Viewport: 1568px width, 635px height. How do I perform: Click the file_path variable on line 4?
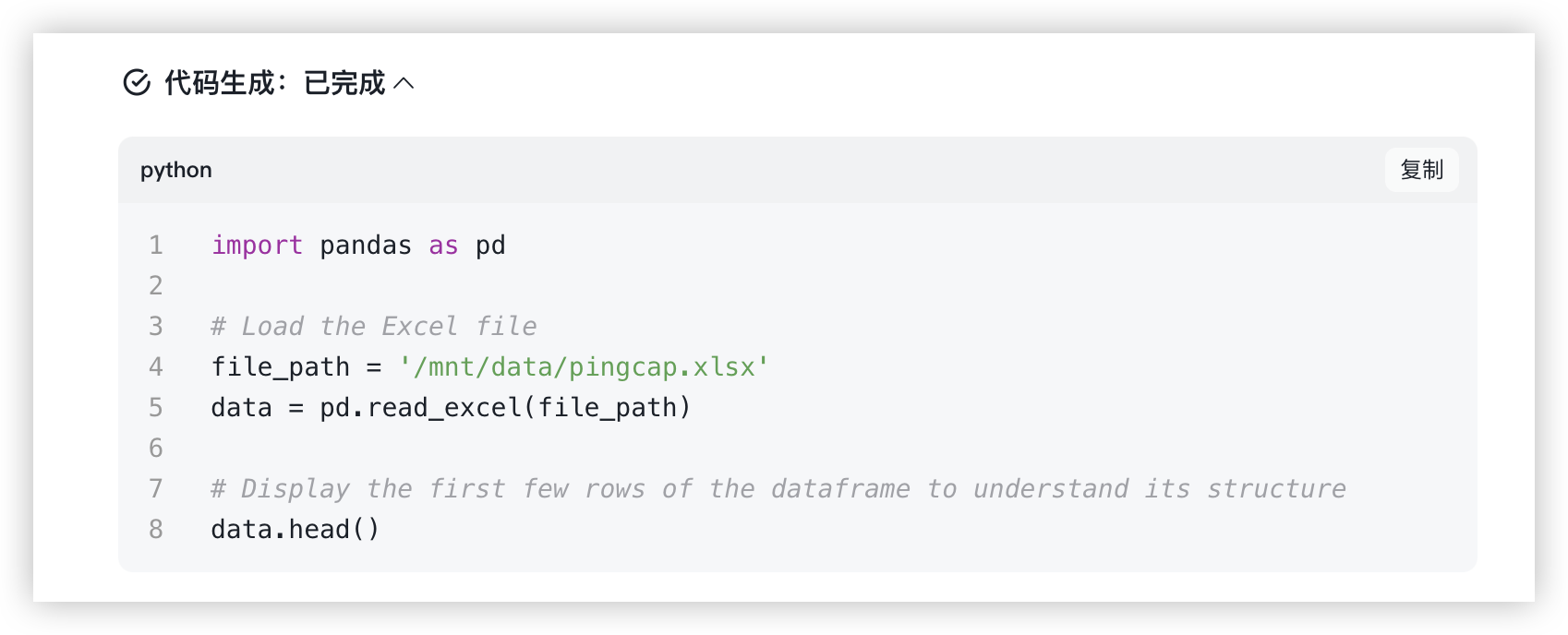[x=281, y=367]
